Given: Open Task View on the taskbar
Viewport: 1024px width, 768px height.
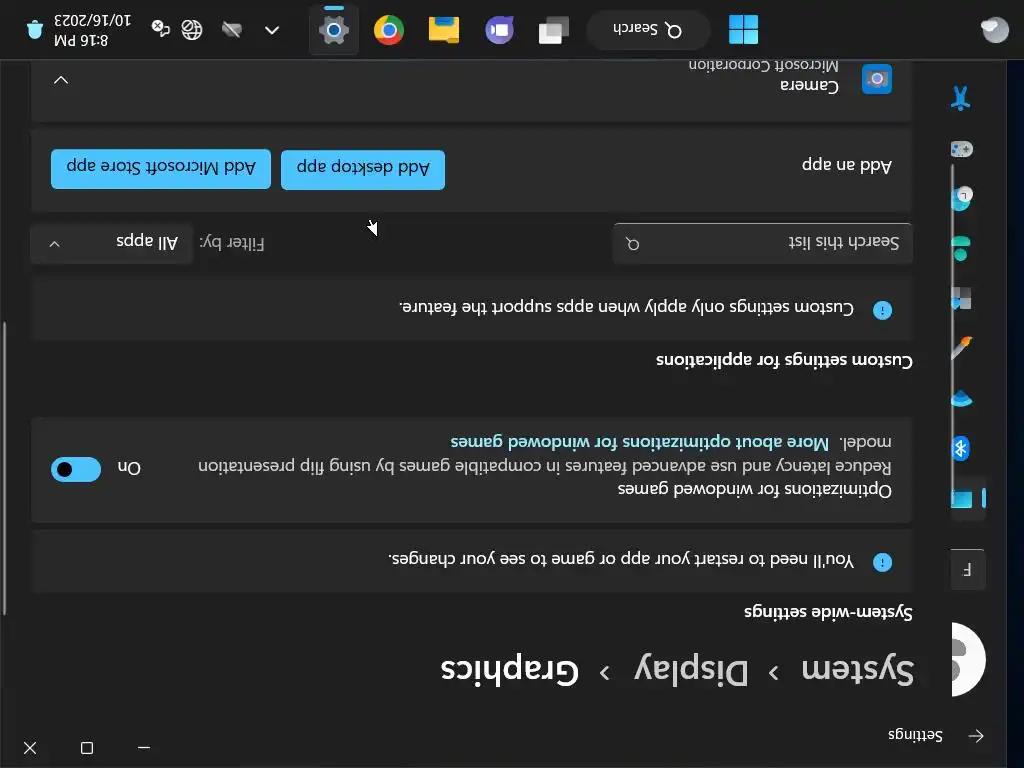Looking at the screenshot, I should [x=554, y=30].
